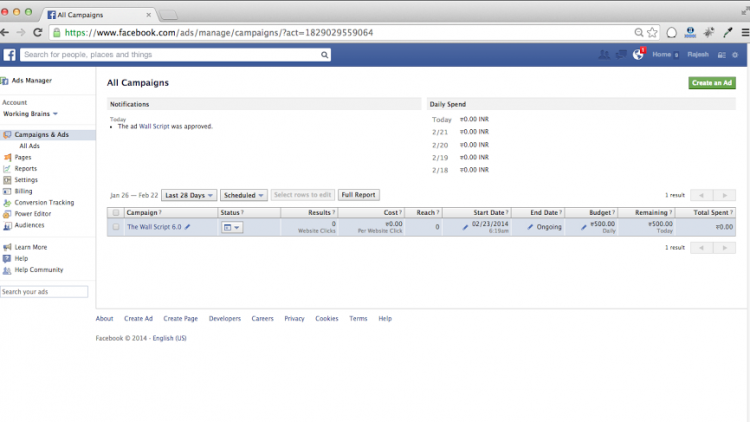This screenshot has width=750, height=422.
Task: Open Billing in sidebar
Action: 23,191
